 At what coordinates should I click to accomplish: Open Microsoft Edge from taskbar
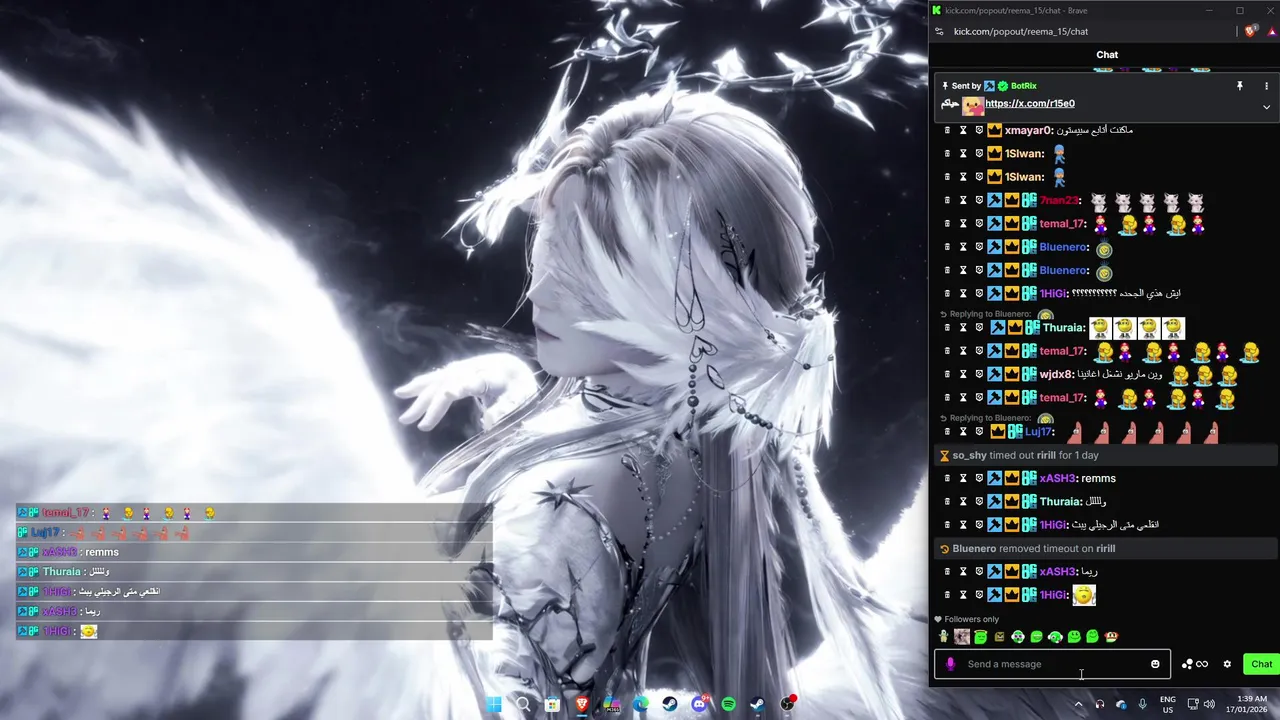tap(640, 704)
